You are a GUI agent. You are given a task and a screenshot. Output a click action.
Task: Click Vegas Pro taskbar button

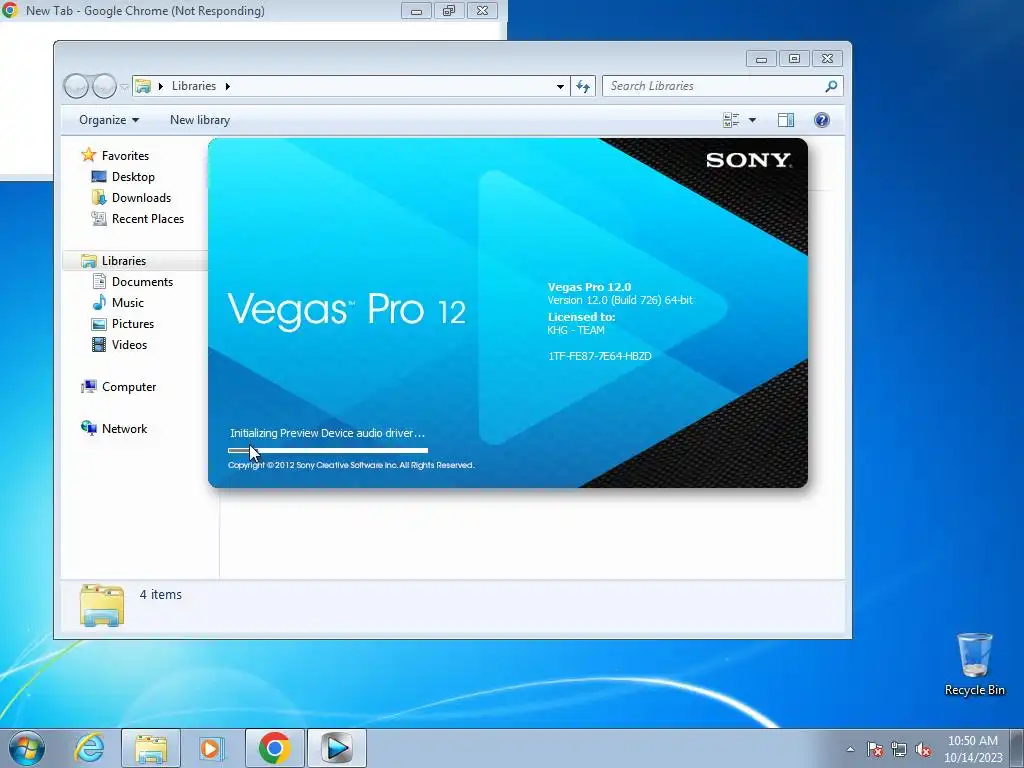click(337, 748)
